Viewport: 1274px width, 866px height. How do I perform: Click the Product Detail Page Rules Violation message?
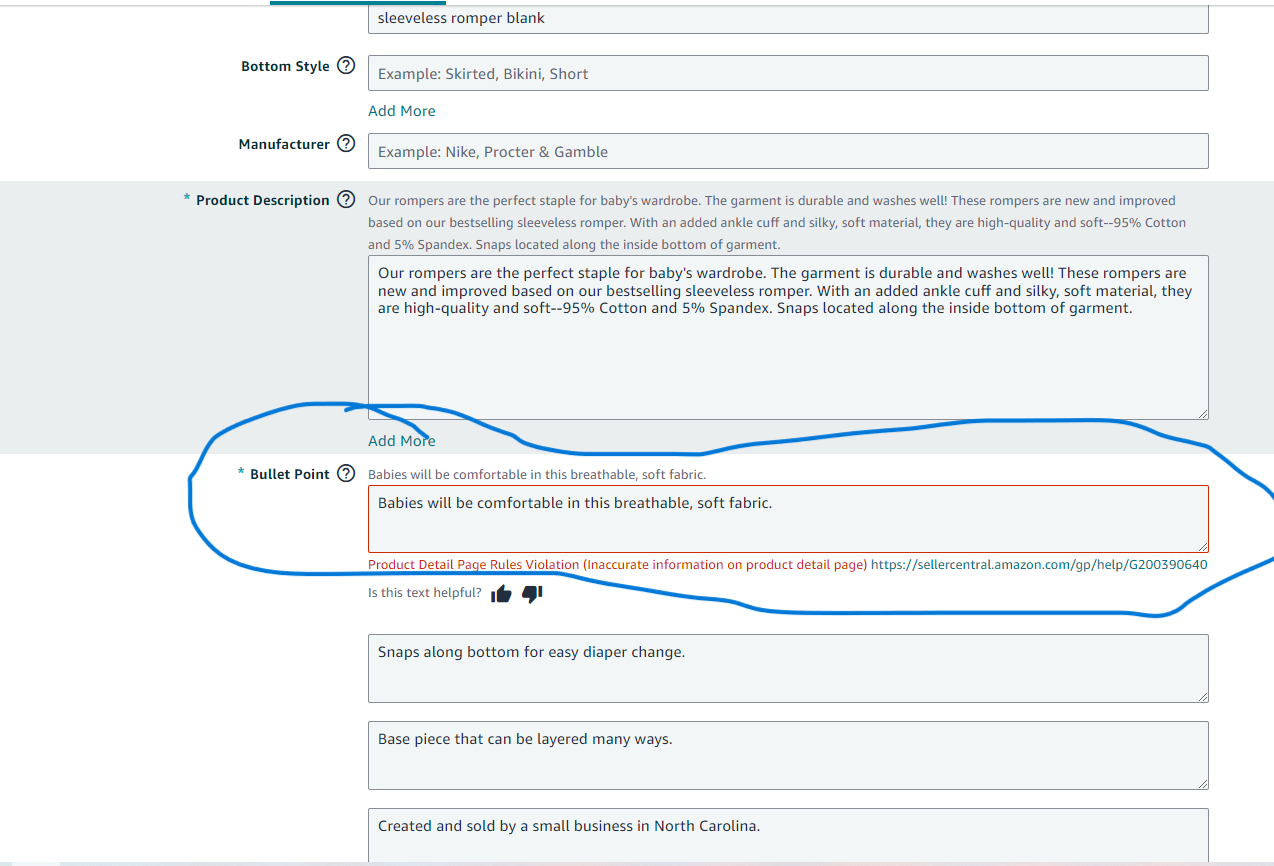point(617,564)
